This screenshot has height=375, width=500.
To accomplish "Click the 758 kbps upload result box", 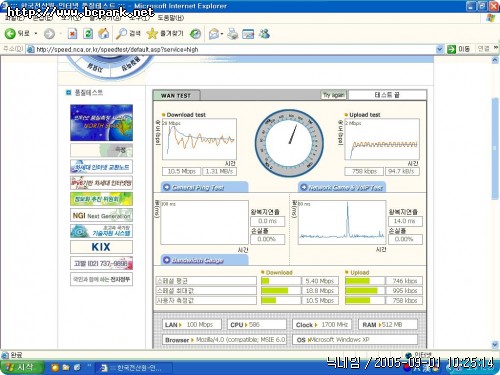I will (364, 171).
